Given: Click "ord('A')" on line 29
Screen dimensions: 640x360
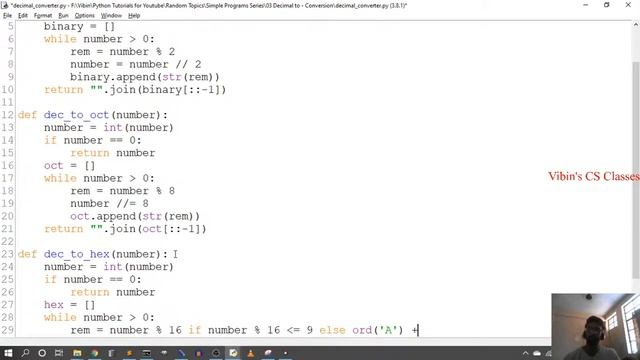Looking at the screenshot, I should [x=378, y=330].
